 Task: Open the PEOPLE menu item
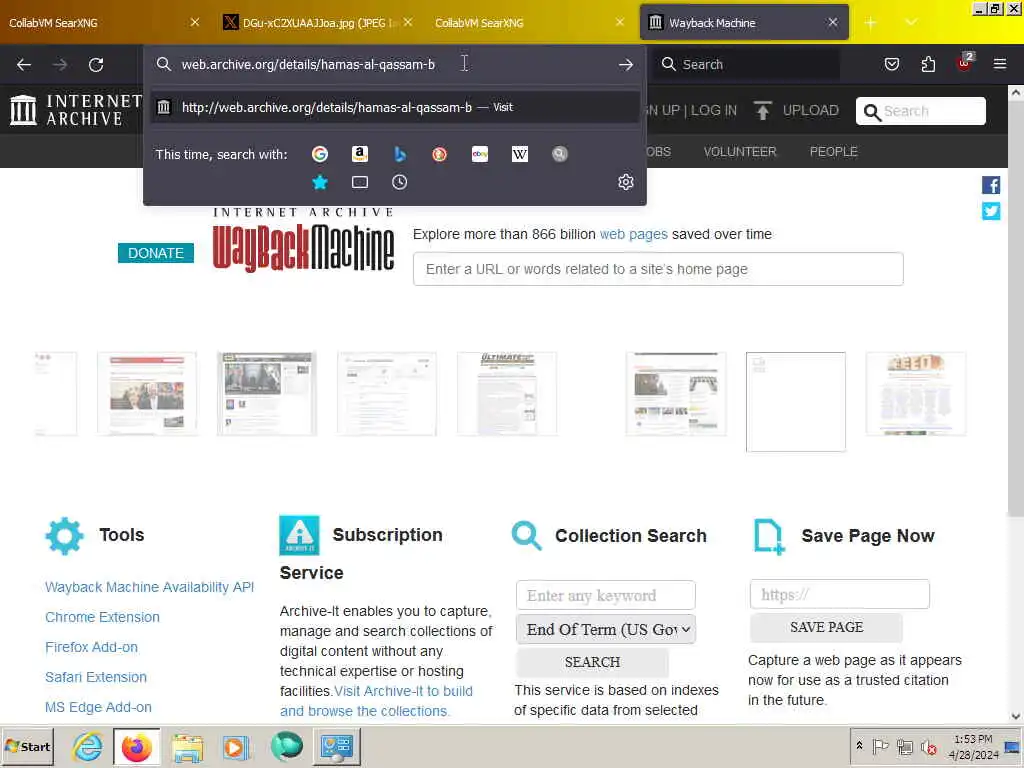833,152
